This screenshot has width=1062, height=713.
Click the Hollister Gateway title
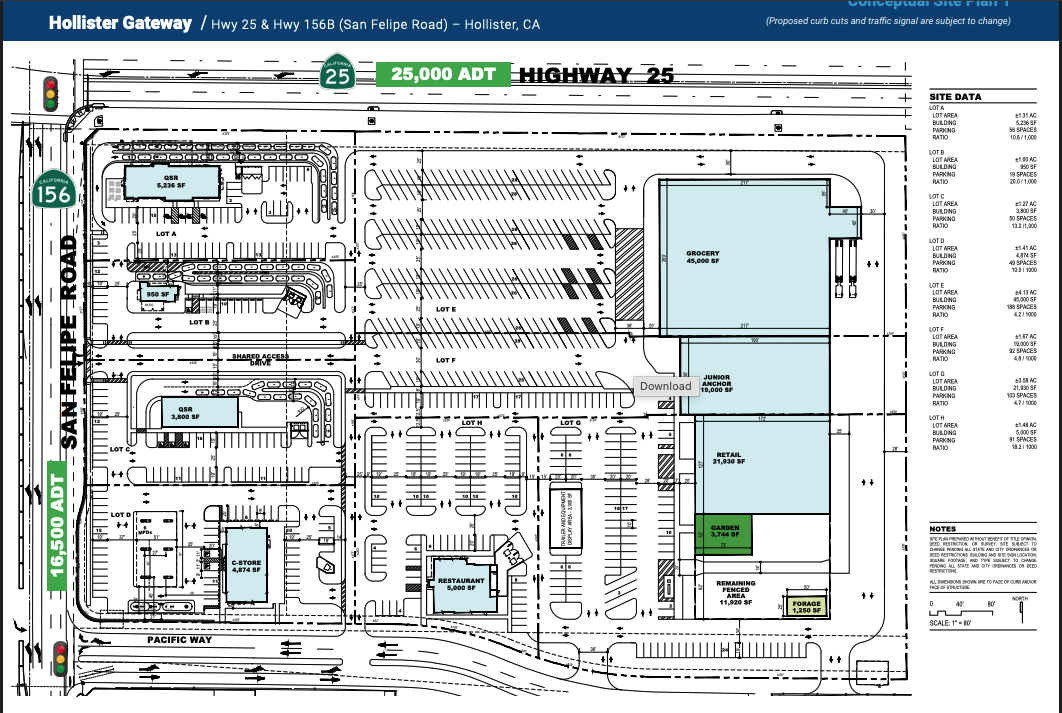(120, 23)
